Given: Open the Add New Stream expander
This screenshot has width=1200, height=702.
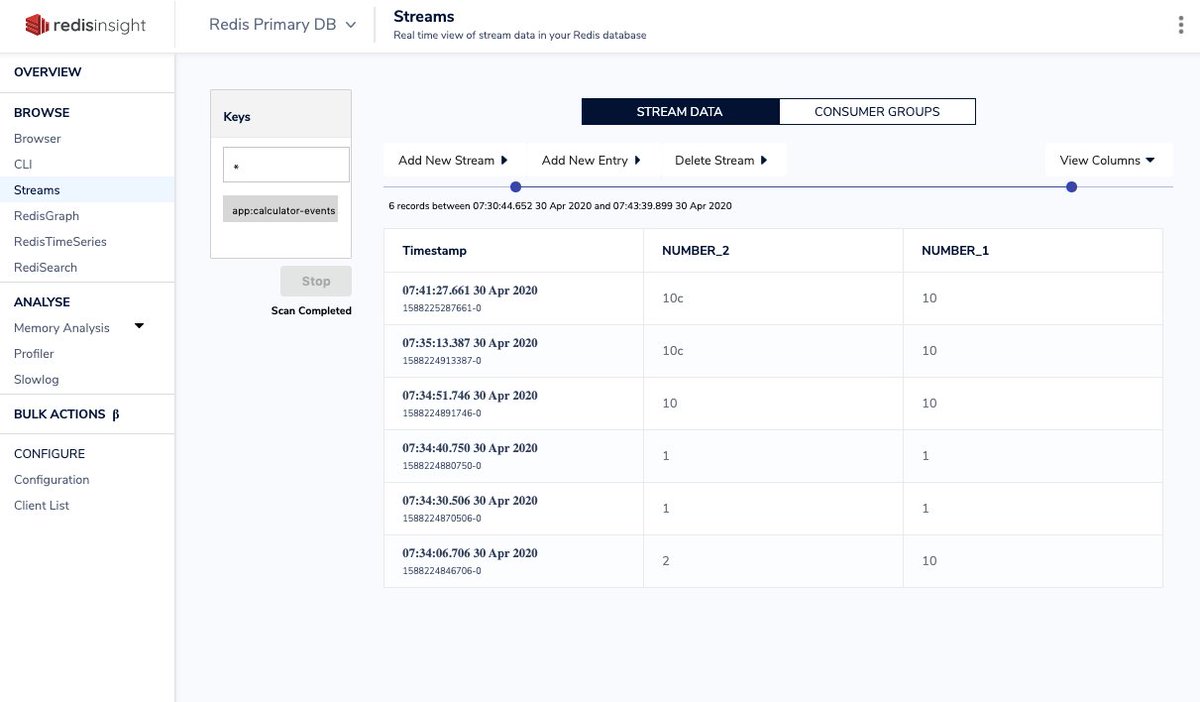Looking at the screenshot, I should click(453, 160).
